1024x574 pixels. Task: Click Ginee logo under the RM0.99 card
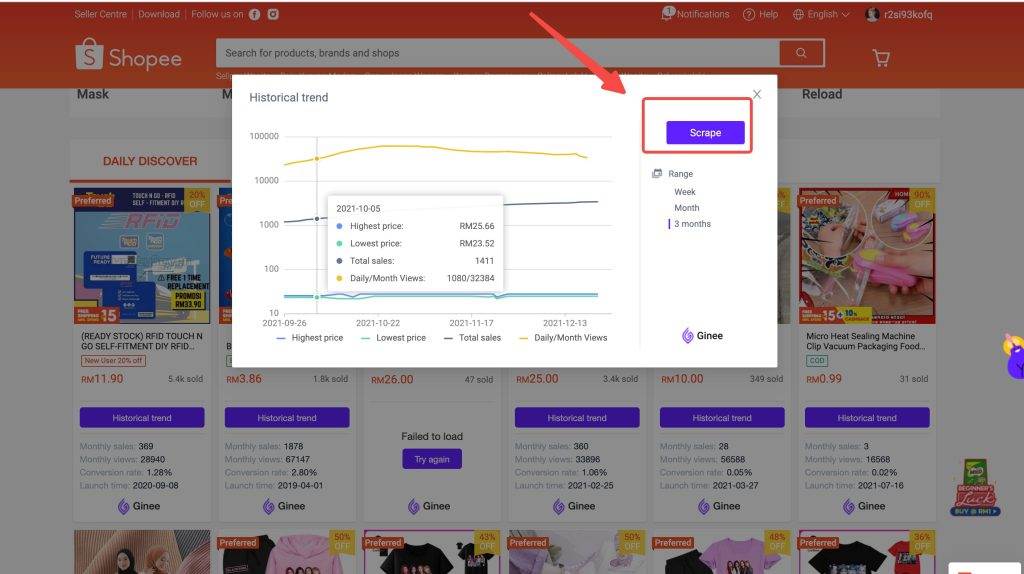coord(863,506)
